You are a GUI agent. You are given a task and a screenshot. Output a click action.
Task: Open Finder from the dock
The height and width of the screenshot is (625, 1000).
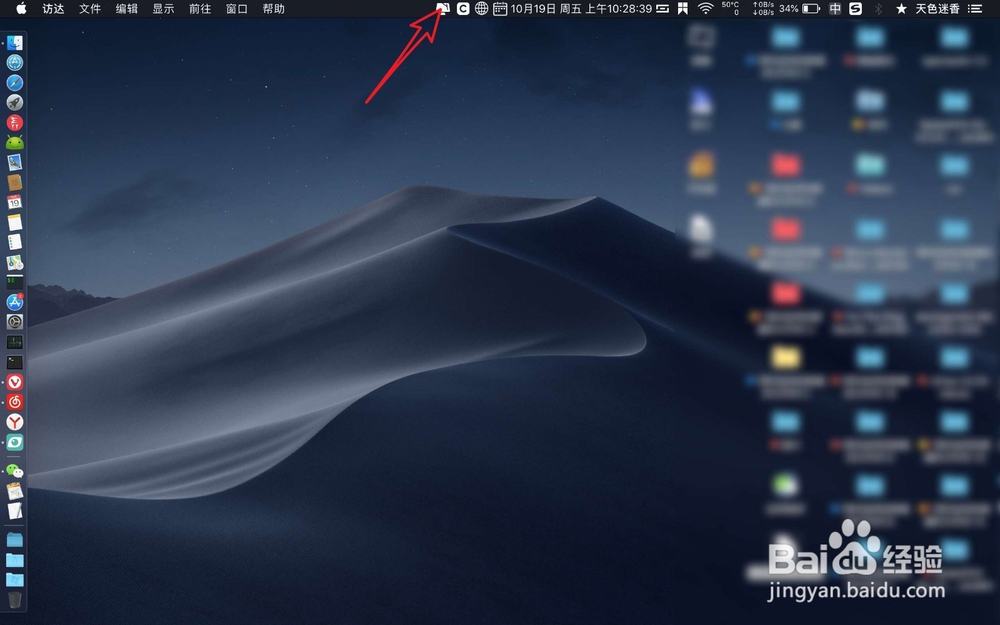pos(15,43)
